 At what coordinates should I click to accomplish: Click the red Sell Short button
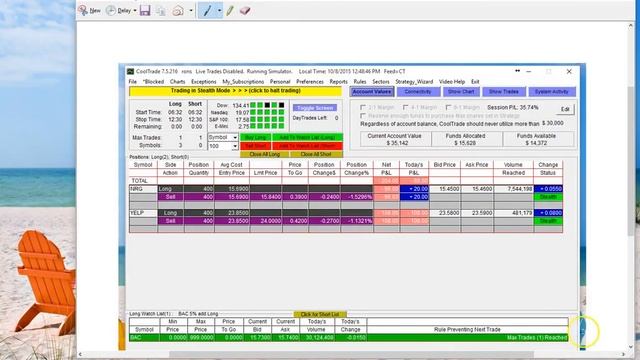[x=256, y=146]
